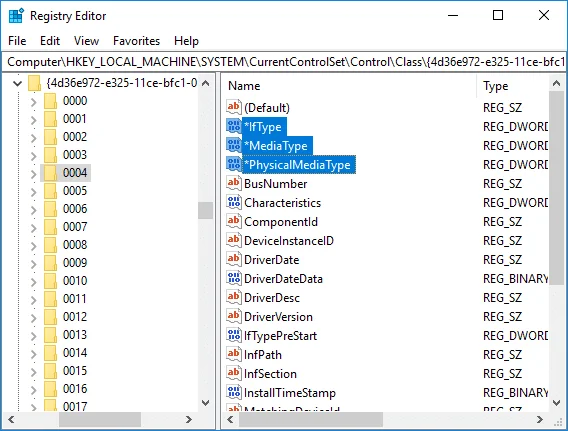568x431 pixels.
Task: Click the string icon beside DriverDate
Action: (234, 259)
